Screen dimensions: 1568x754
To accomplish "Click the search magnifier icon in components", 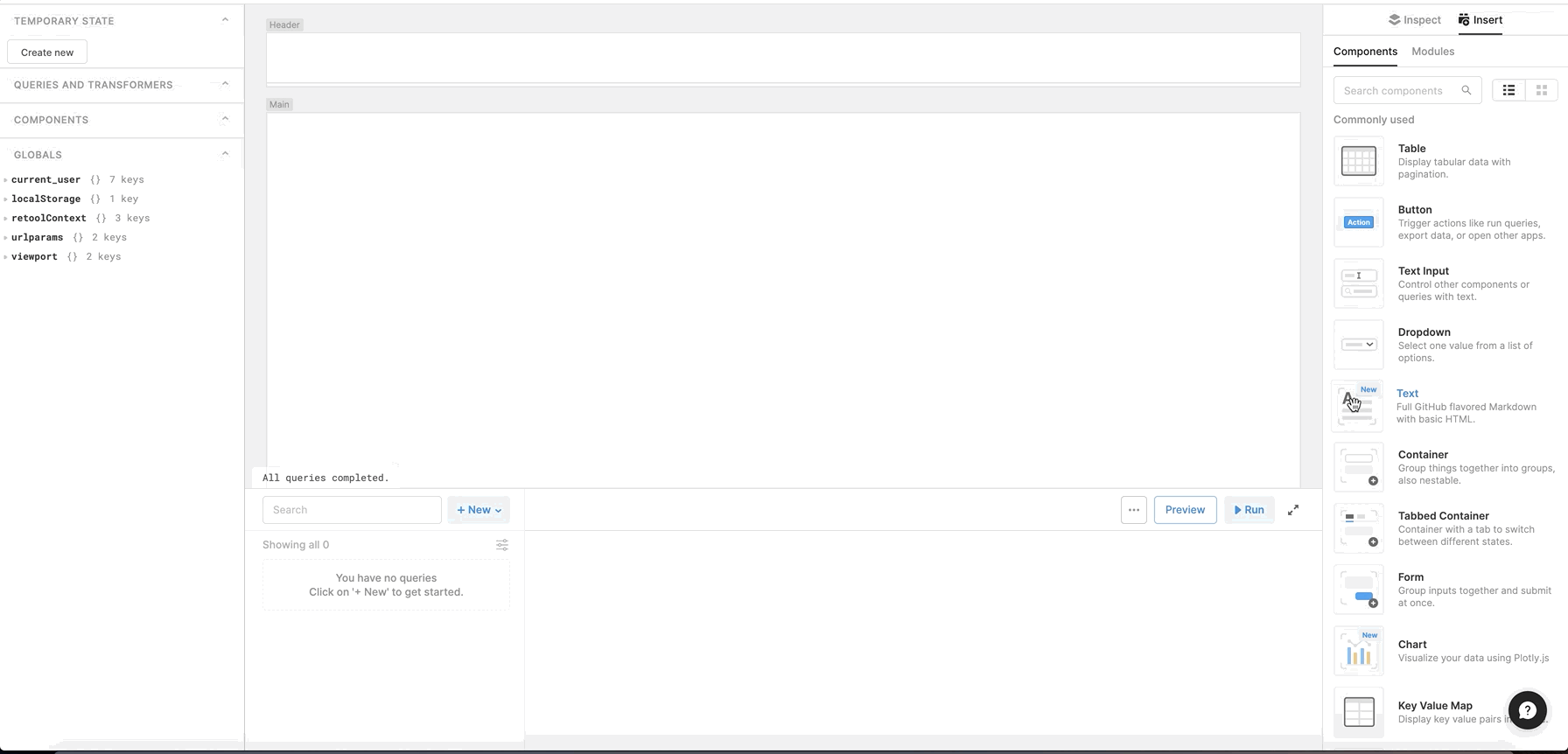I will coord(1466,90).
